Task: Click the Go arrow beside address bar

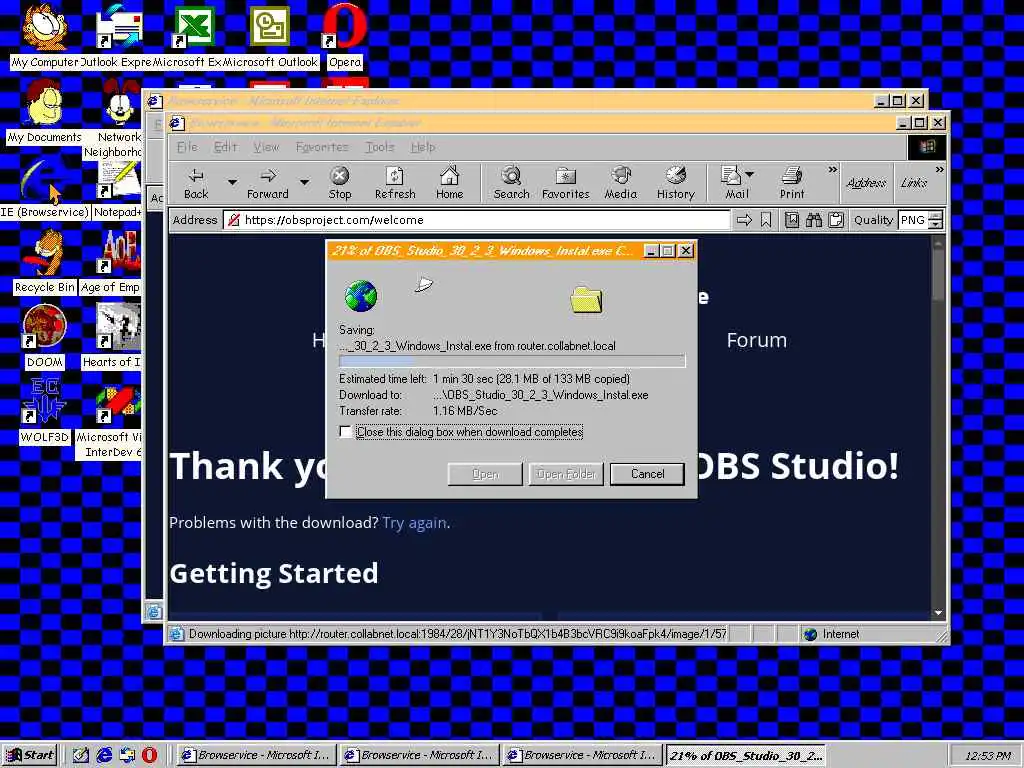Action: (x=744, y=220)
